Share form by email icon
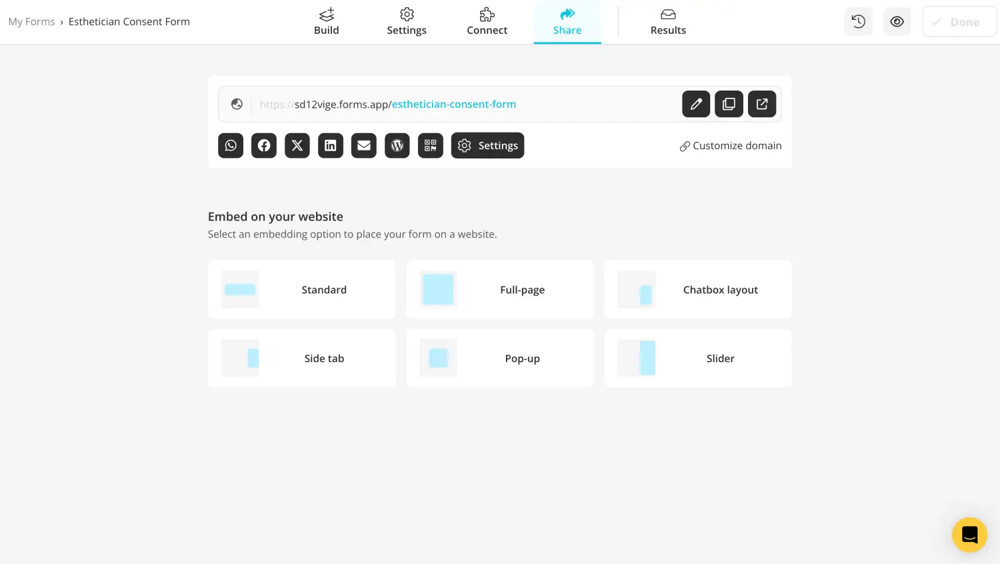 (364, 146)
